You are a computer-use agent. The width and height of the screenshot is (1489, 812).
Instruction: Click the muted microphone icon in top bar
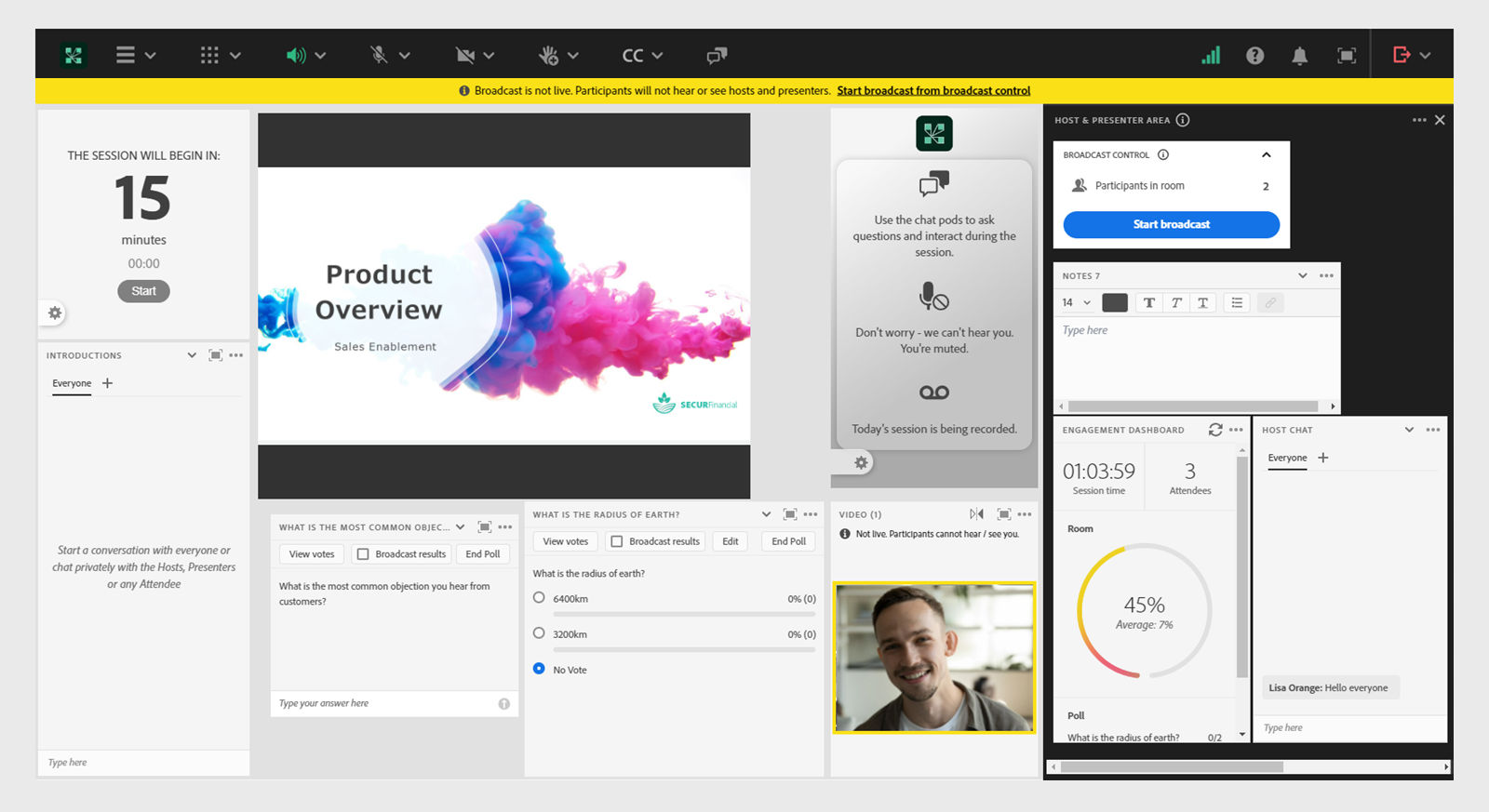(379, 56)
